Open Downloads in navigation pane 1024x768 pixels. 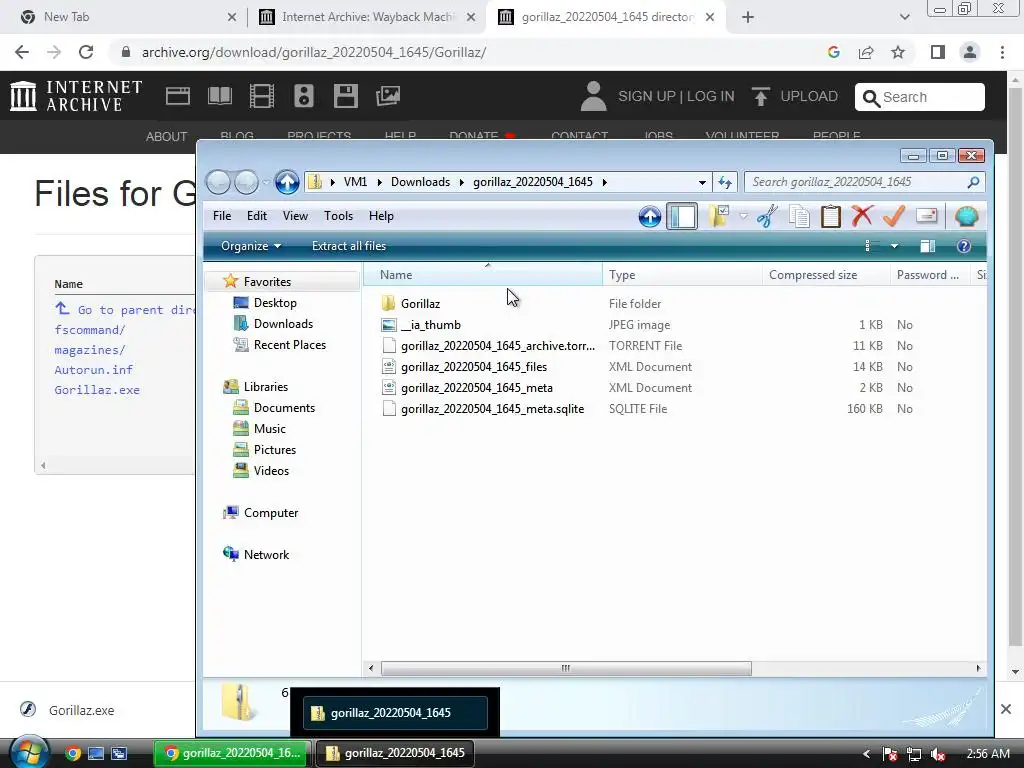click(x=283, y=324)
